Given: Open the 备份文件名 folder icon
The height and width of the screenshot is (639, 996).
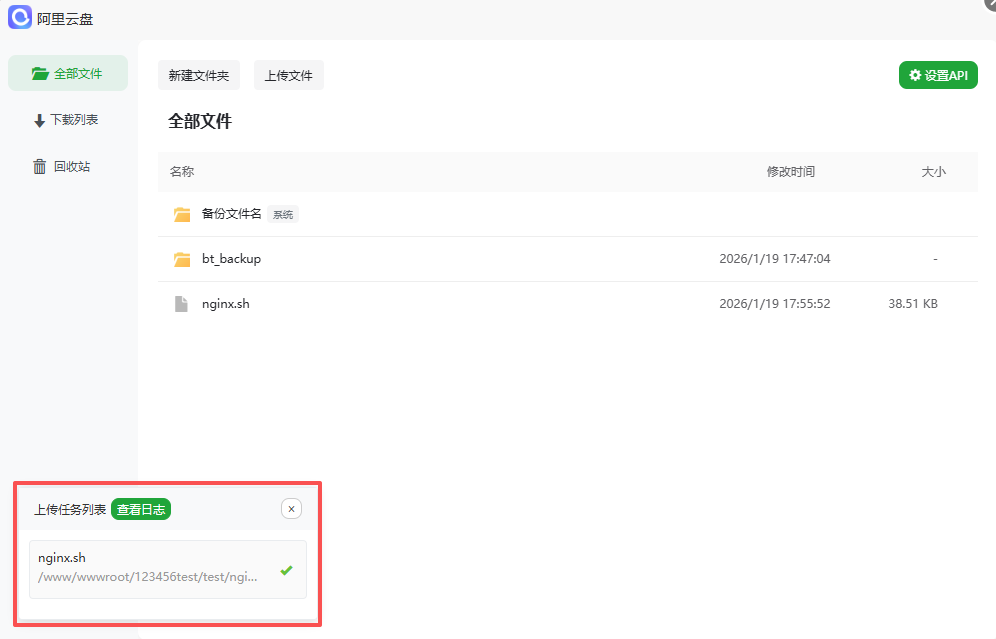Looking at the screenshot, I should pyautogui.click(x=181, y=213).
